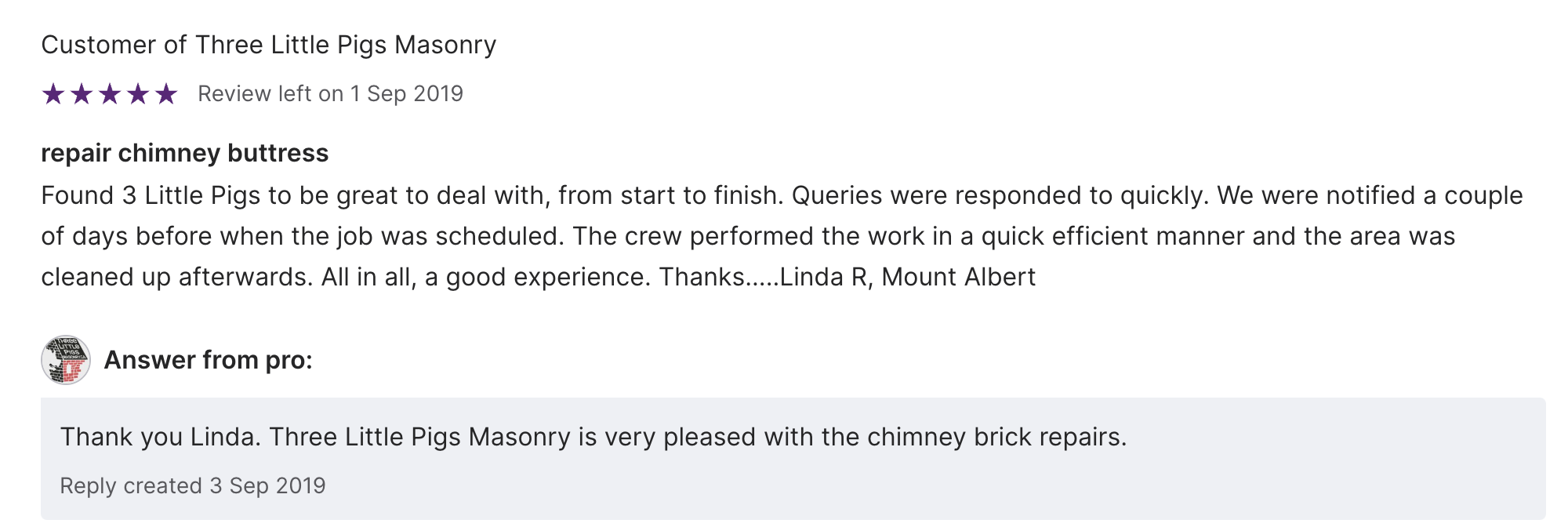The image size is (1568, 527).
Task: Click the 'Answer from pro:' label
Action: click(208, 360)
